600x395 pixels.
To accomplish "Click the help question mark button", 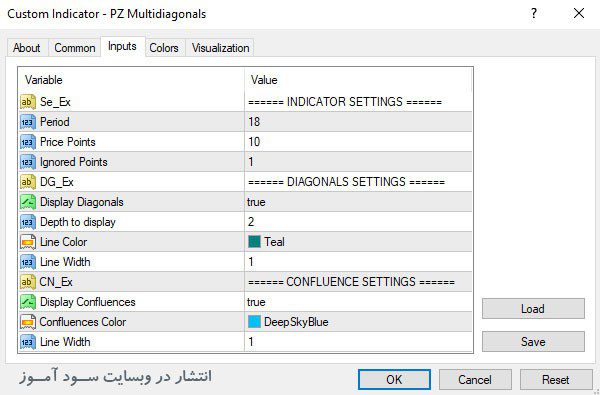I will click(534, 13).
